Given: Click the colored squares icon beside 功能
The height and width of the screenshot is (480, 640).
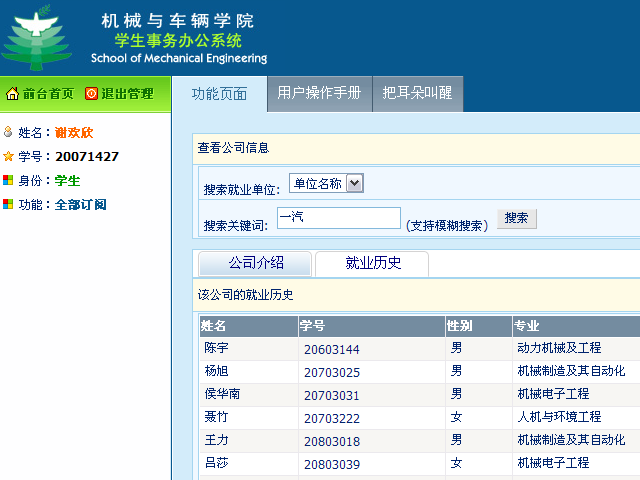Looking at the screenshot, I should click(x=9, y=204).
